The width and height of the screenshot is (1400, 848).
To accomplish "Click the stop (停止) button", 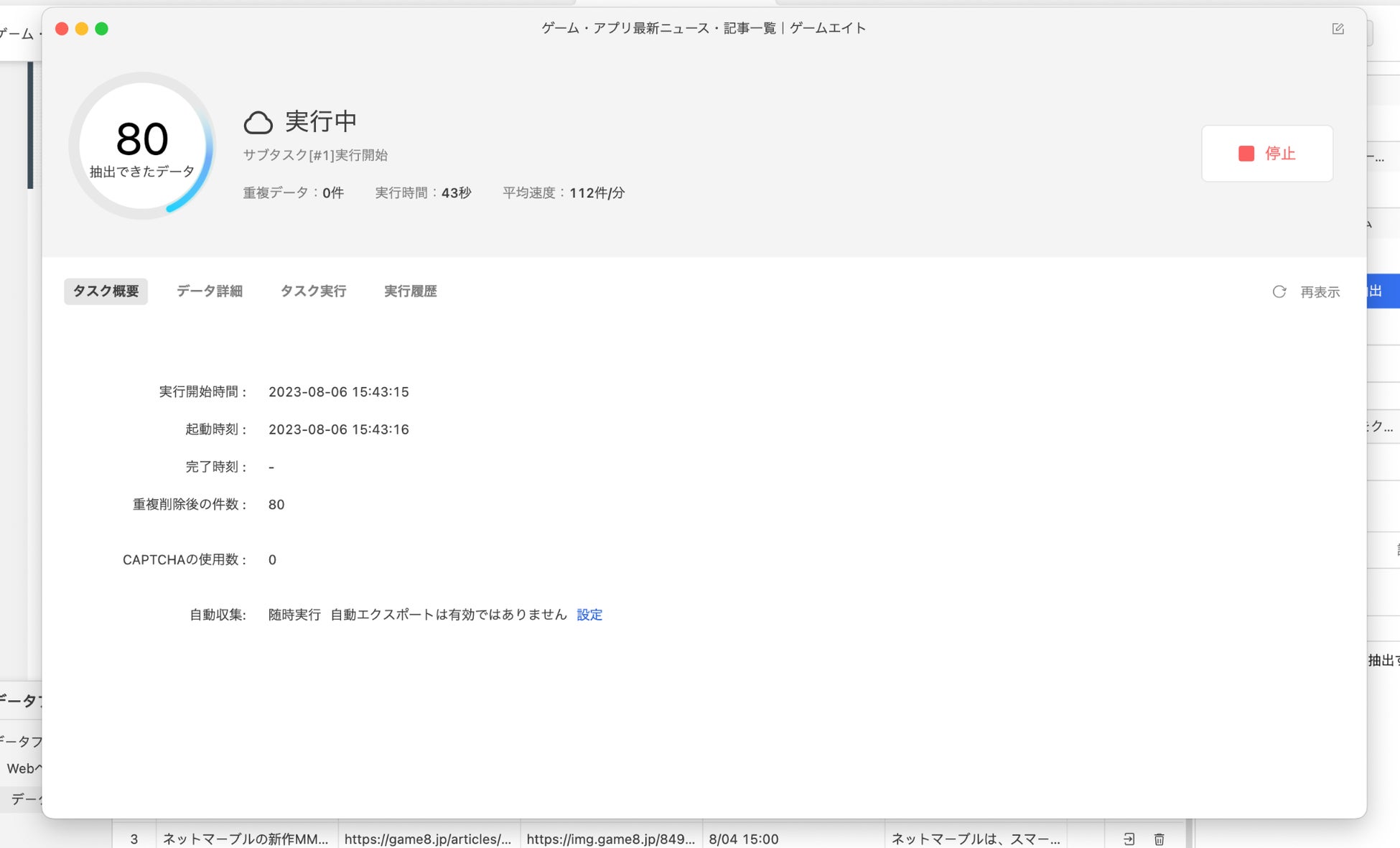I will click(x=1266, y=154).
